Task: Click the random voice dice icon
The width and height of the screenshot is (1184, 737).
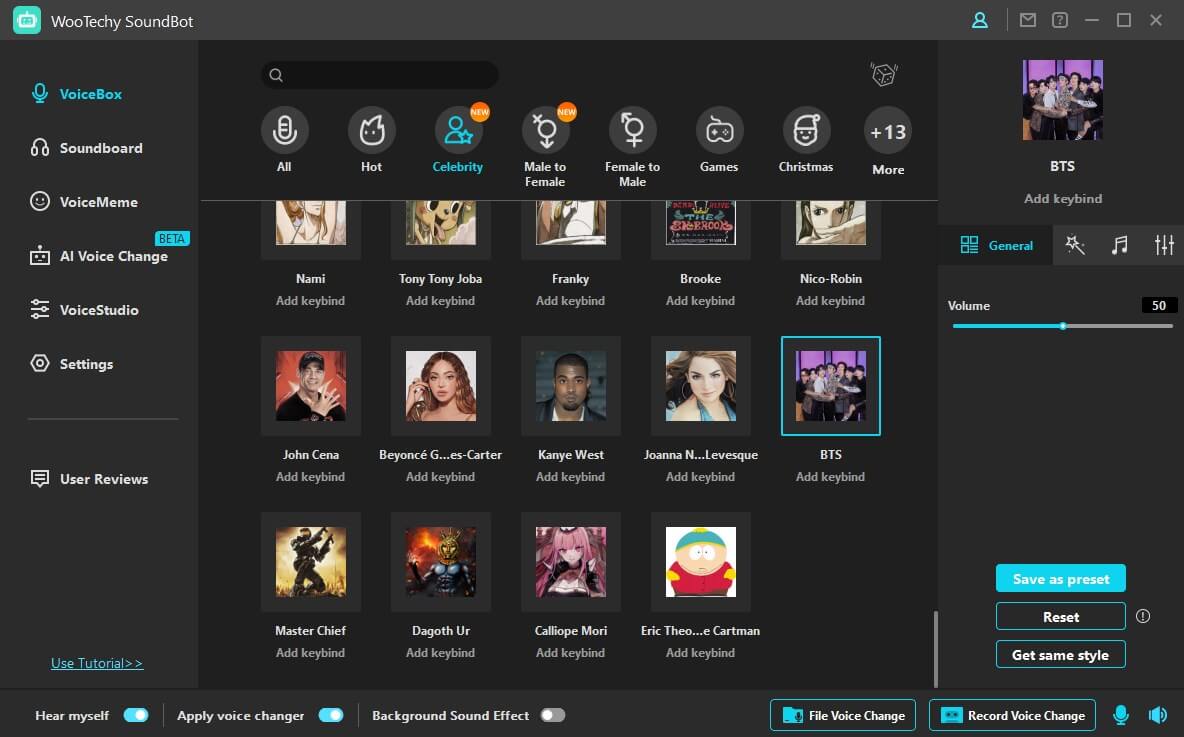Action: coord(883,75)
